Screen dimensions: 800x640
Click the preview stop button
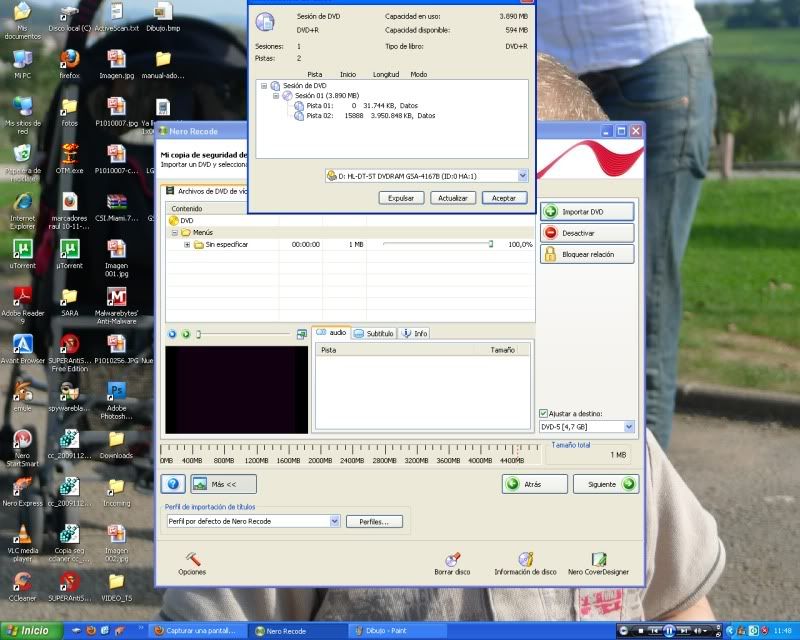[172, 334]
